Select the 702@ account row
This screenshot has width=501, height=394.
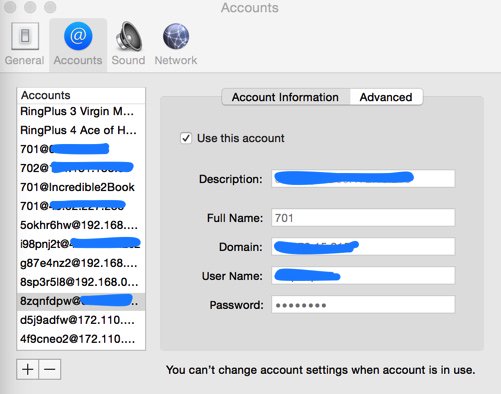[81, 168]
